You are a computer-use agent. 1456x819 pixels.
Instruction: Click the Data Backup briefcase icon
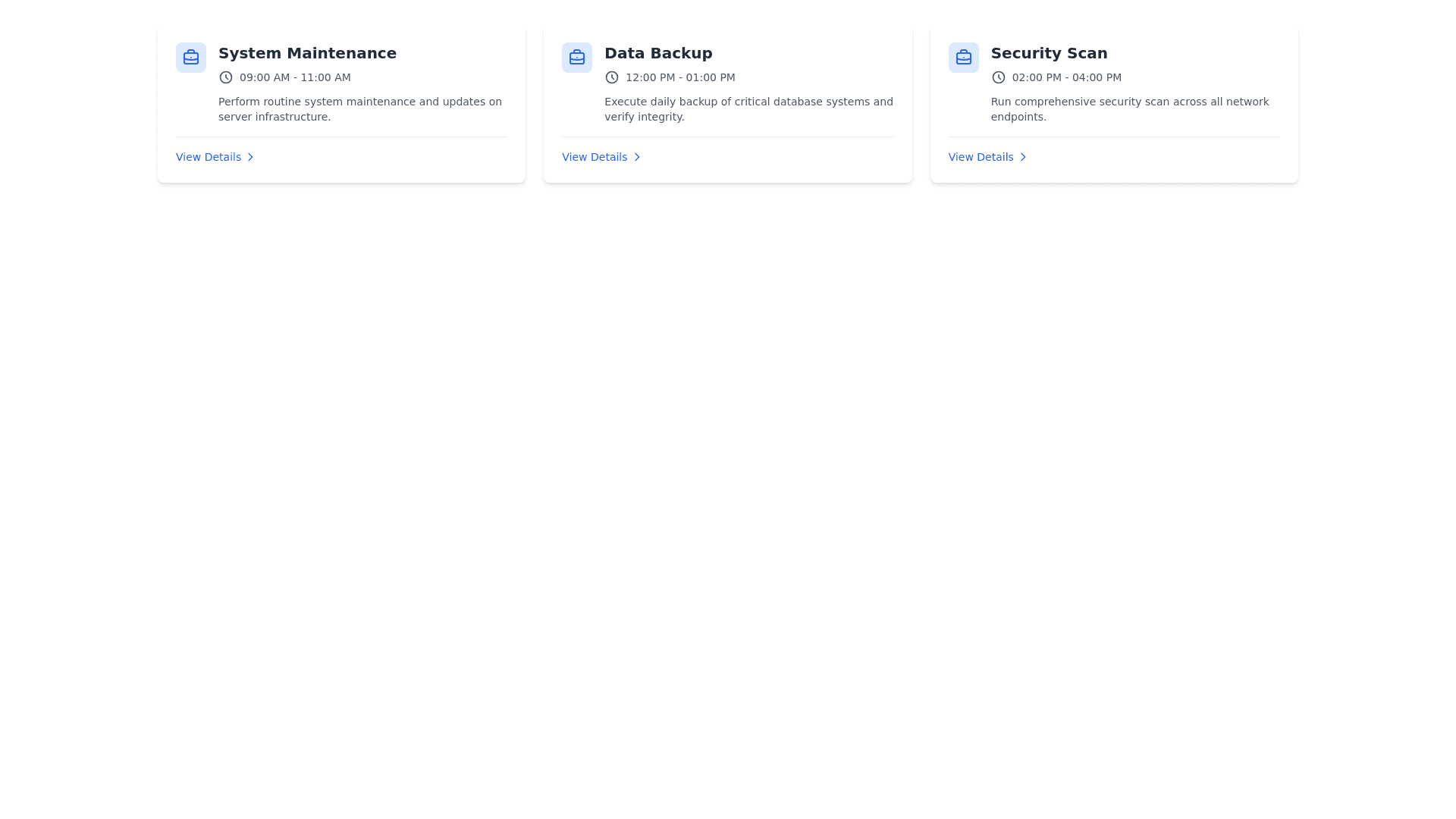click(x=576, y=58)
